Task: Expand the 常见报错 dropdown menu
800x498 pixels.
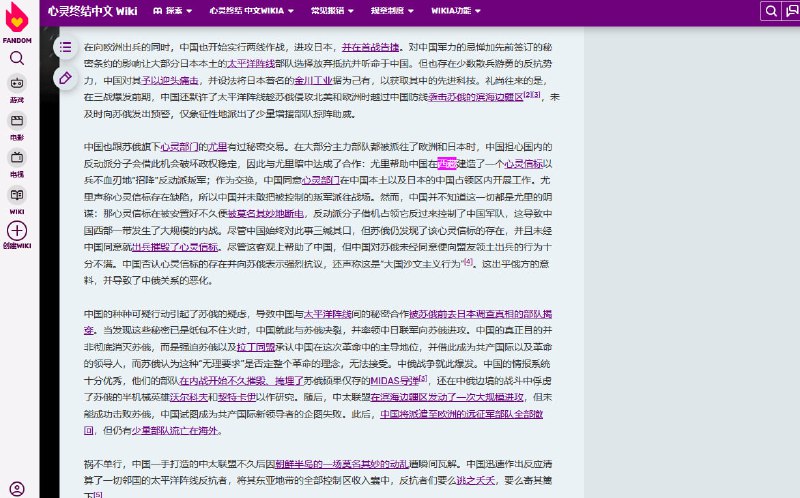Action: pos(332,11)
